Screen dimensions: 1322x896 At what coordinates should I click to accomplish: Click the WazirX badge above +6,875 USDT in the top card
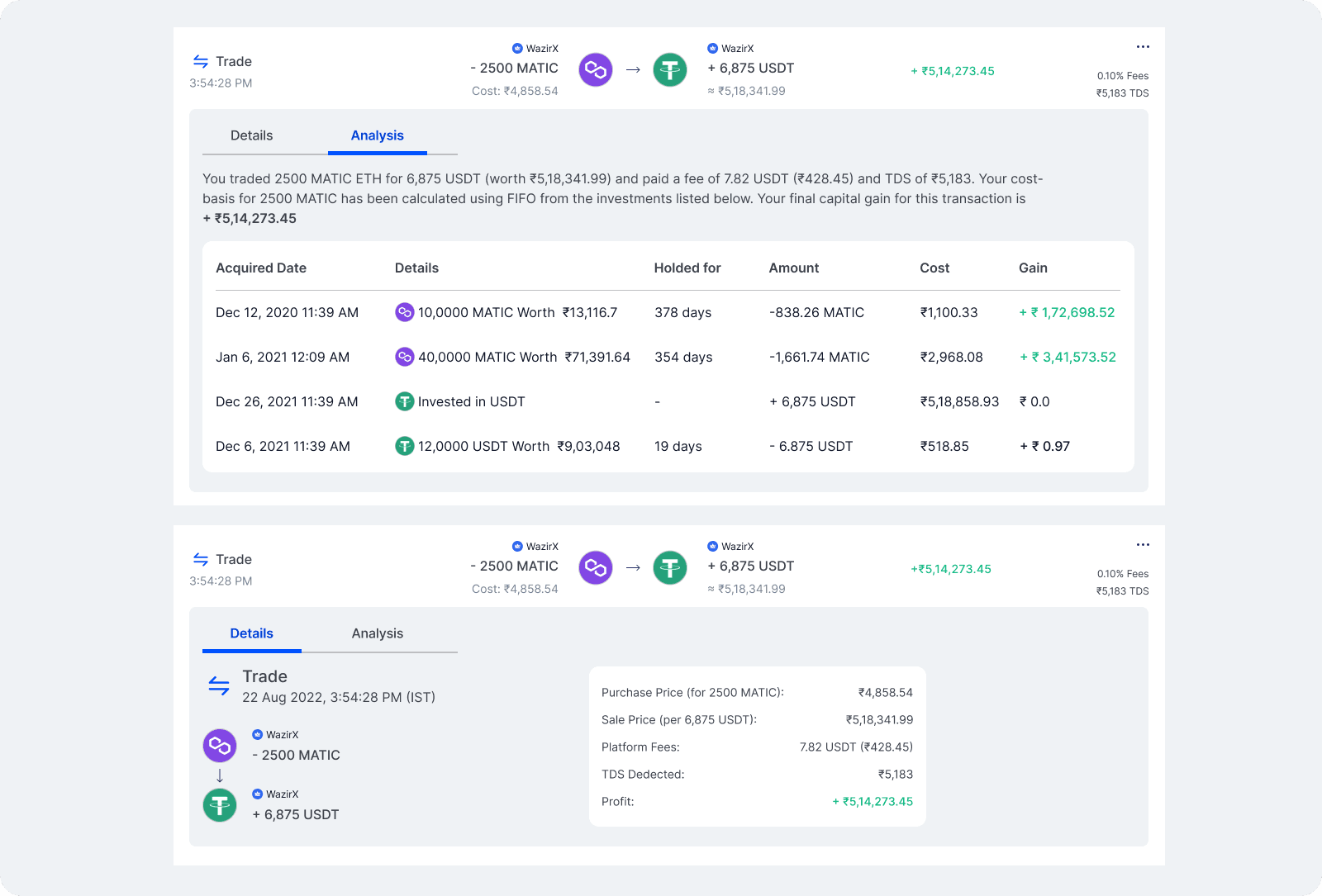(730, 49)
